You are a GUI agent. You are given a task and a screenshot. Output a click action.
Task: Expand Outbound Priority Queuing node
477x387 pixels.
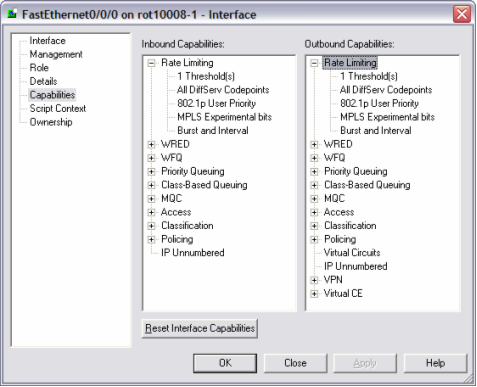coord(314,172)
